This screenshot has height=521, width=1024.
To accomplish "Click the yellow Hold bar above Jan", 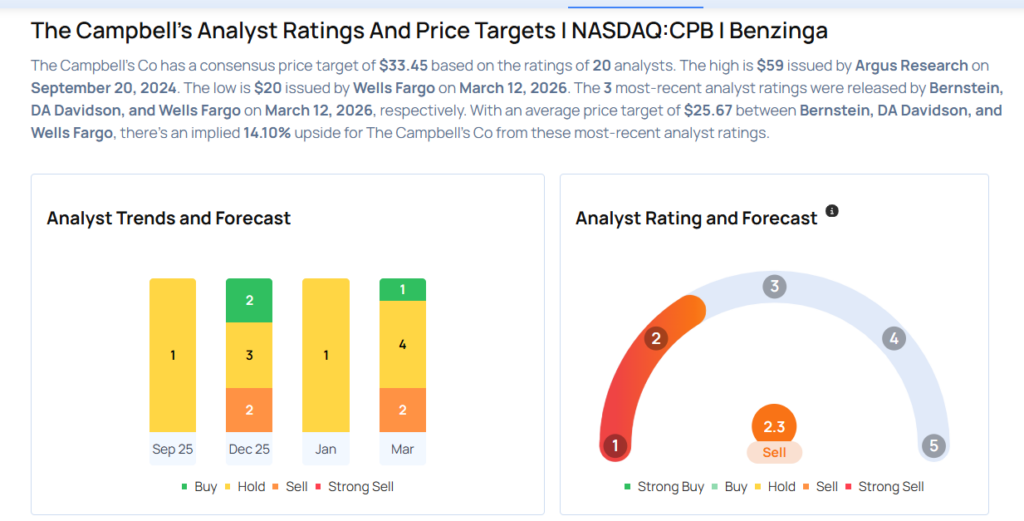I will 326,355.
